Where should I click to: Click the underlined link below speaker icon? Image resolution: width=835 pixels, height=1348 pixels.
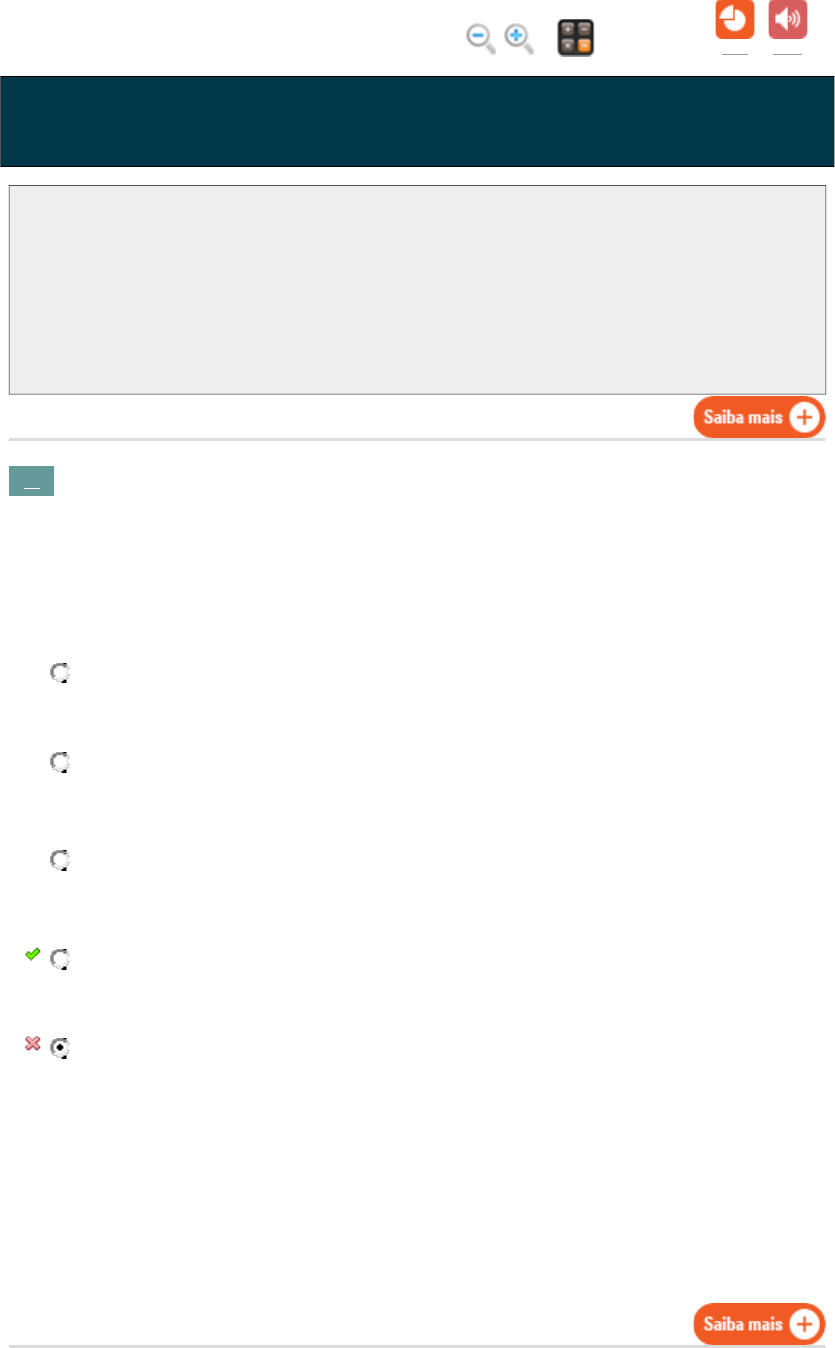(788, 53)
